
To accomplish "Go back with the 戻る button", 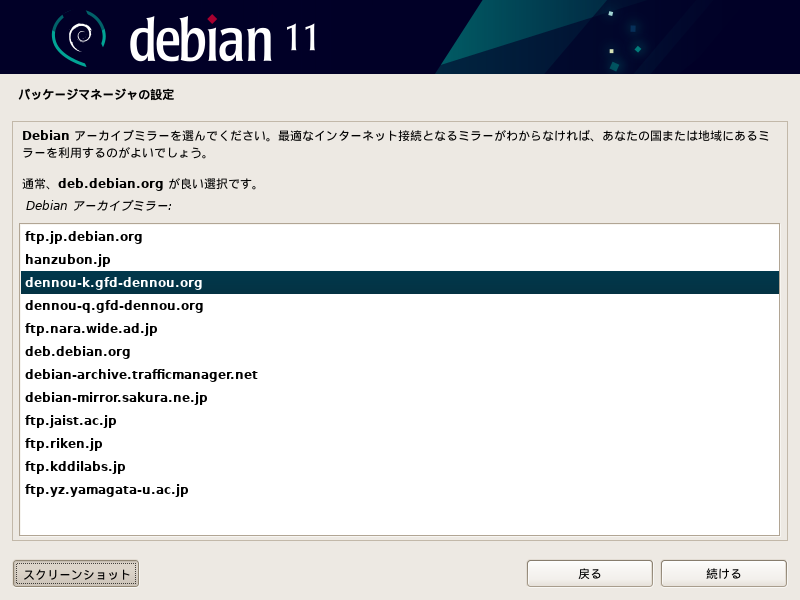I will tap(589, 574).
